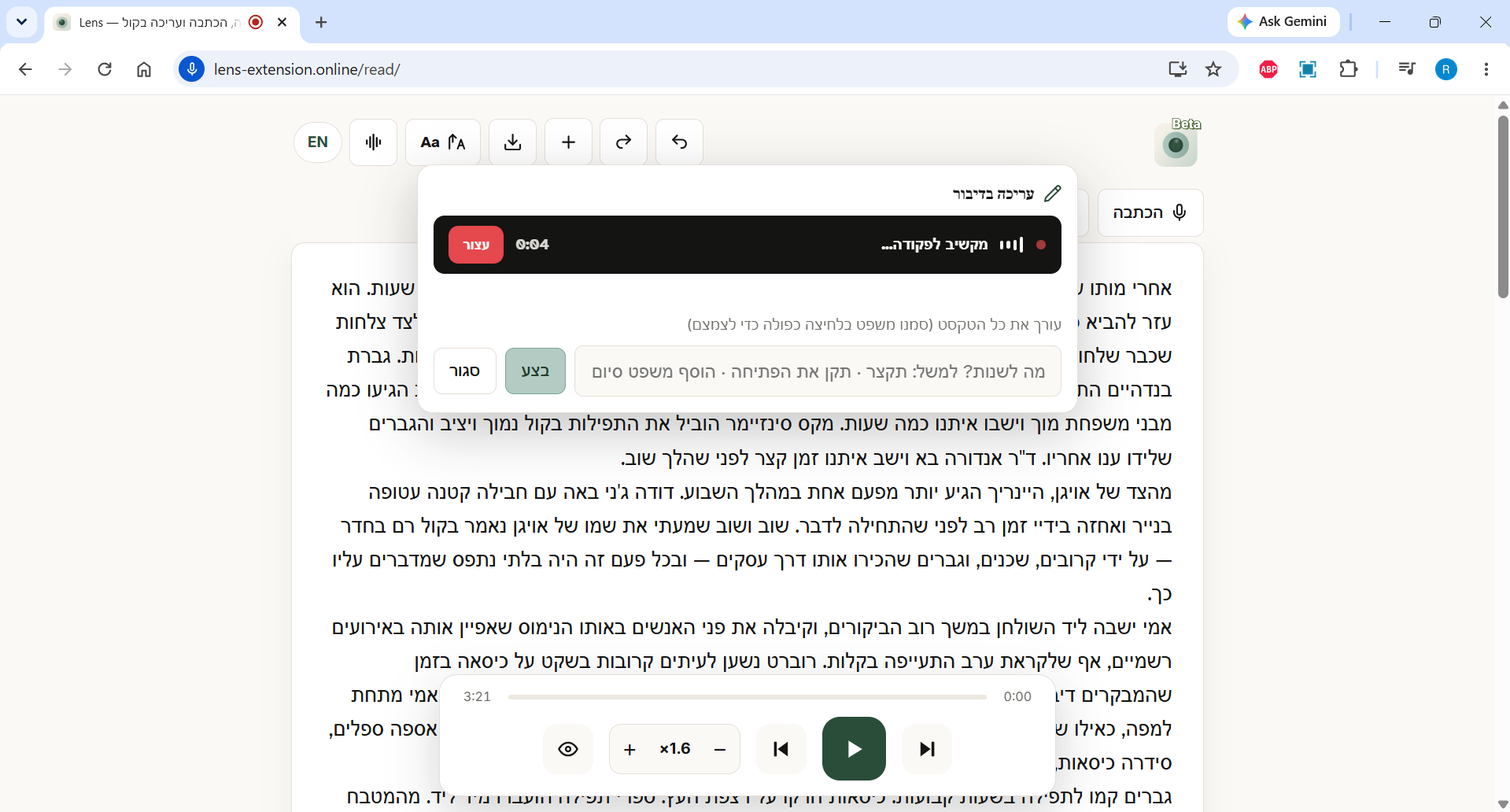Decrease playback speed with the minus
This screenshot has width=1510, height=812.
(x=719, y=749)
